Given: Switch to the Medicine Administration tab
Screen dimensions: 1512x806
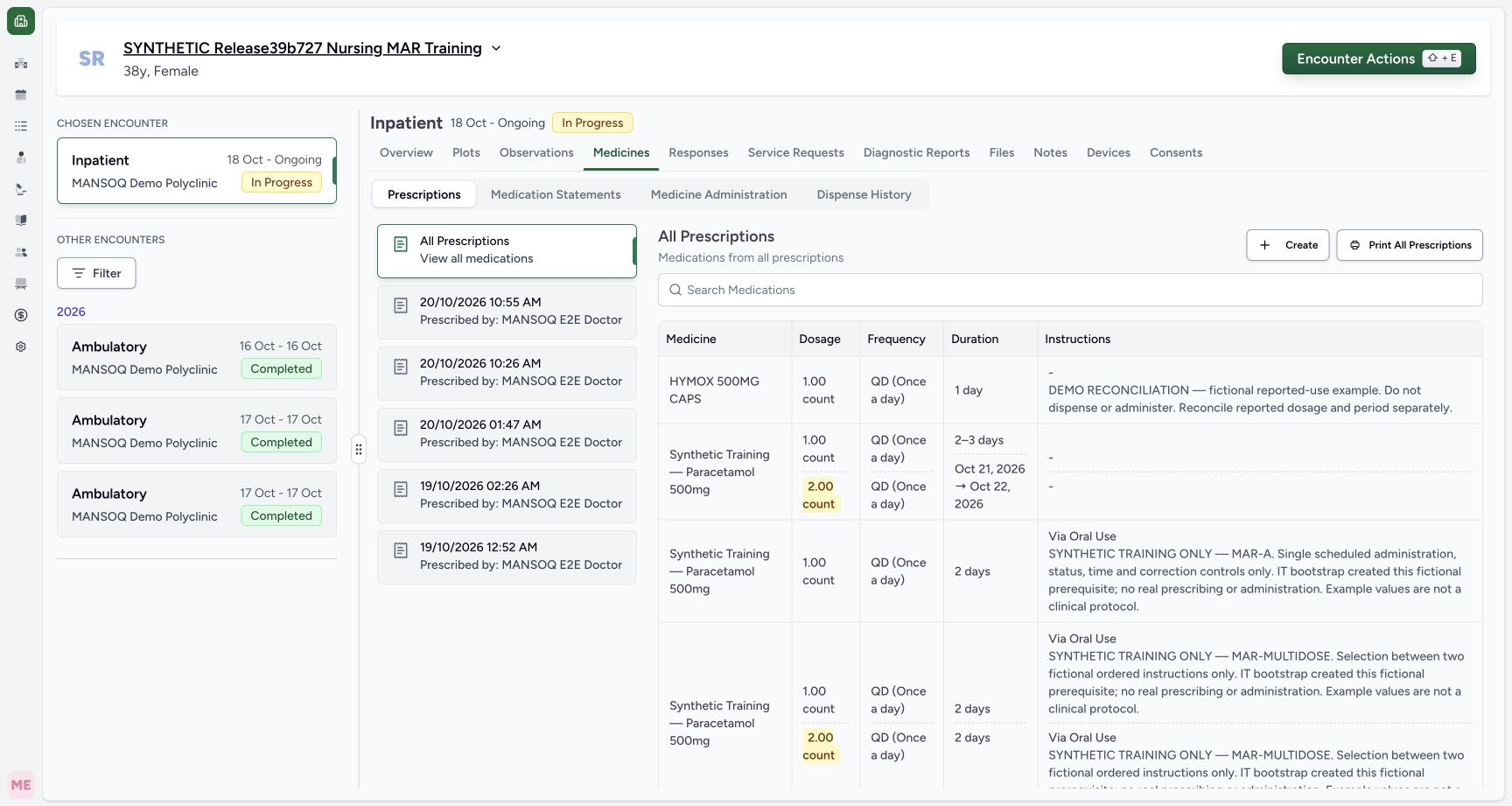Looking at the screenshot, I should [718, 194].
